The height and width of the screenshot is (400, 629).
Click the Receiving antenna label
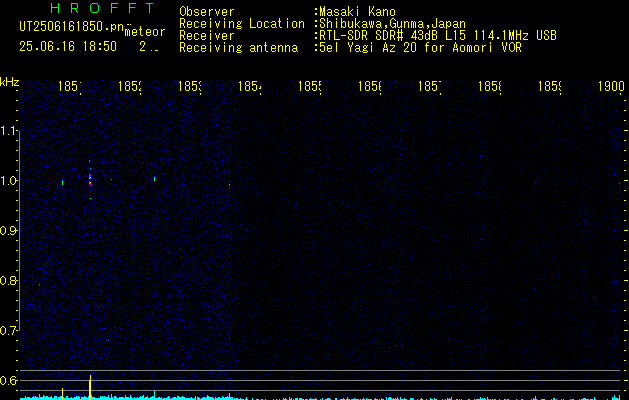238,48
